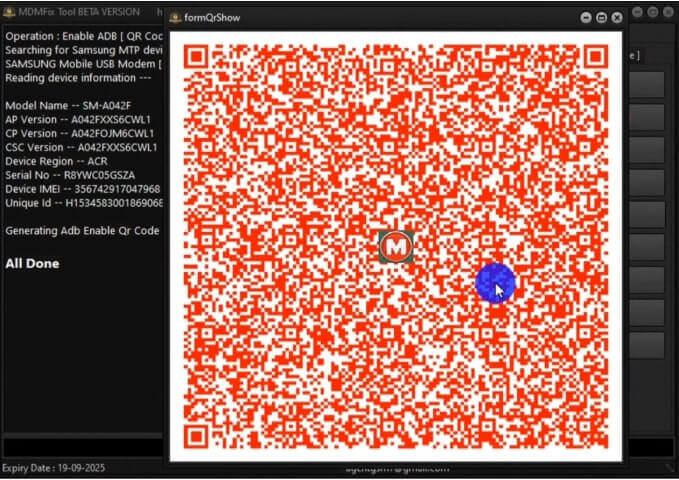Minimize the MDMFix Tool main window
Screen dimensions: 679x480
click(637, 12)
